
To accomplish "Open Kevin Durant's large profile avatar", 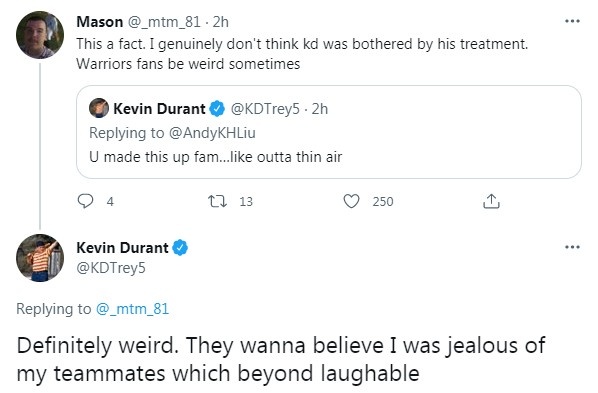I will [40, 258].
